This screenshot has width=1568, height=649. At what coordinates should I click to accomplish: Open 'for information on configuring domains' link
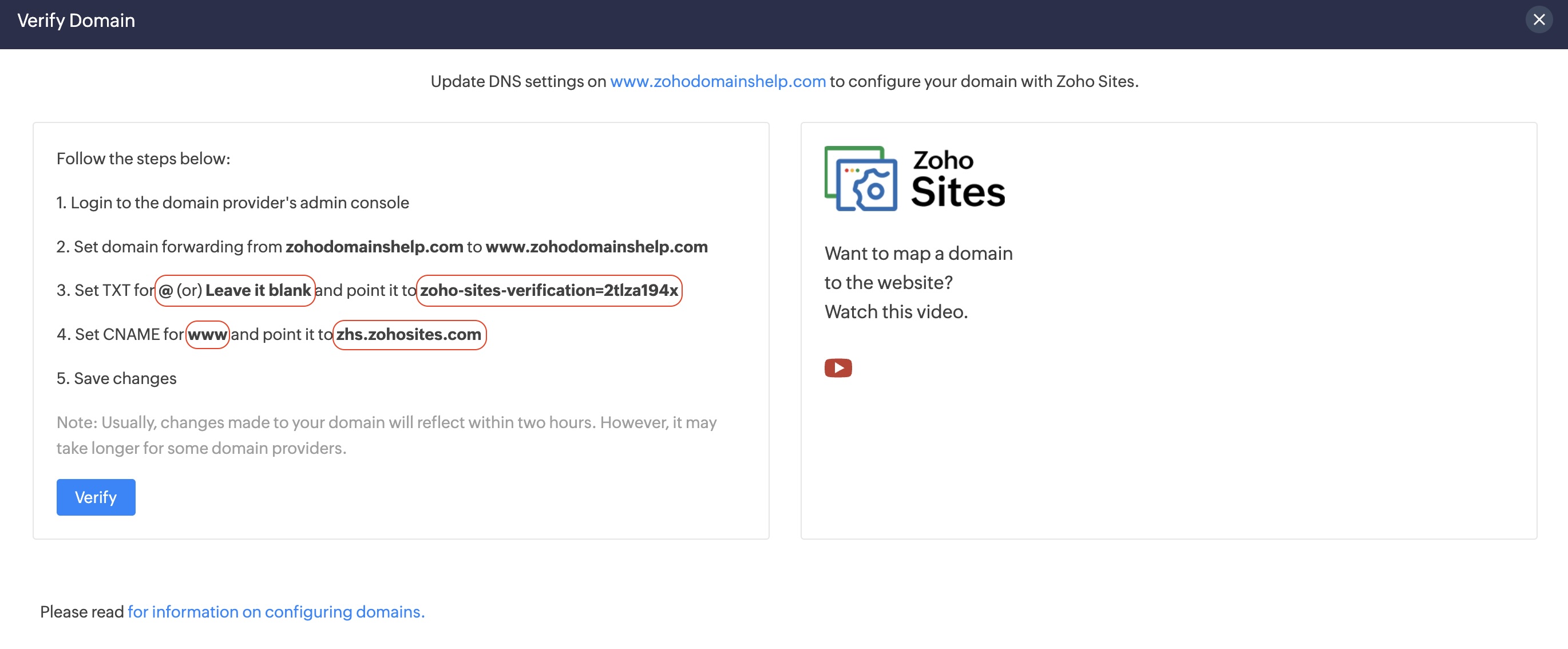[276, 611]
